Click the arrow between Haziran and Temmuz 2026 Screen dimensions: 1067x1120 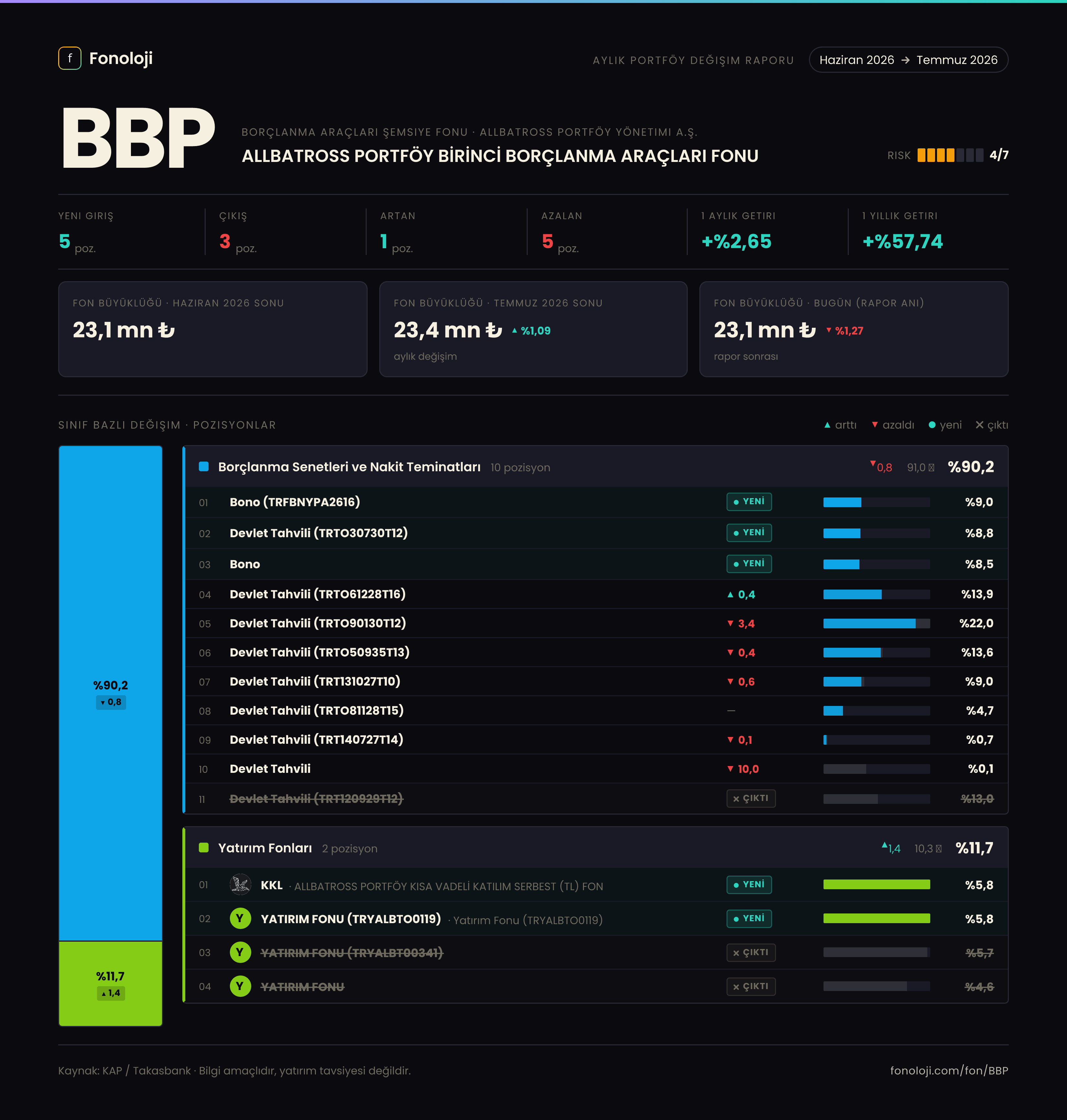(905, 60)
